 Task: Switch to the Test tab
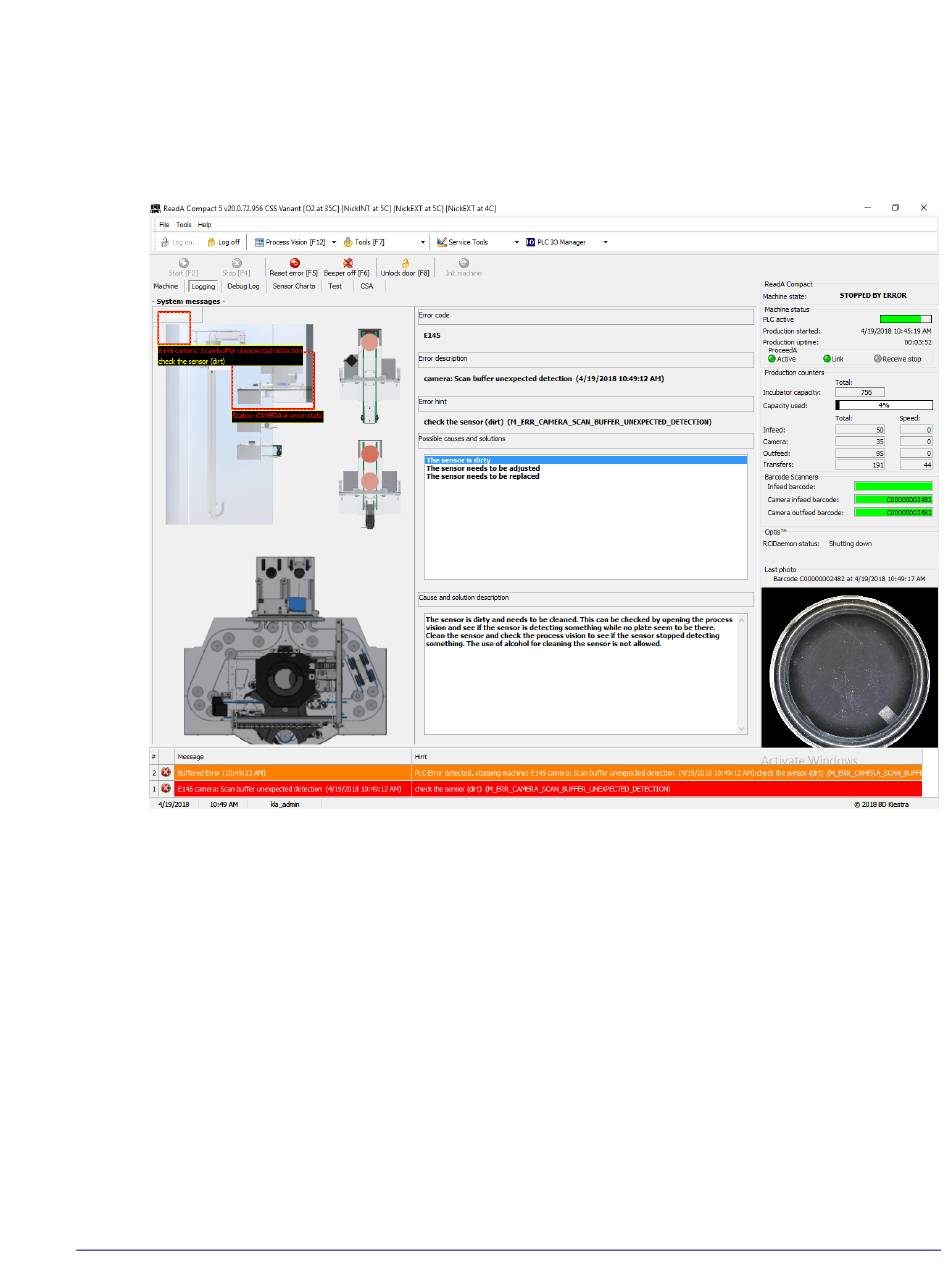(335, 286)
